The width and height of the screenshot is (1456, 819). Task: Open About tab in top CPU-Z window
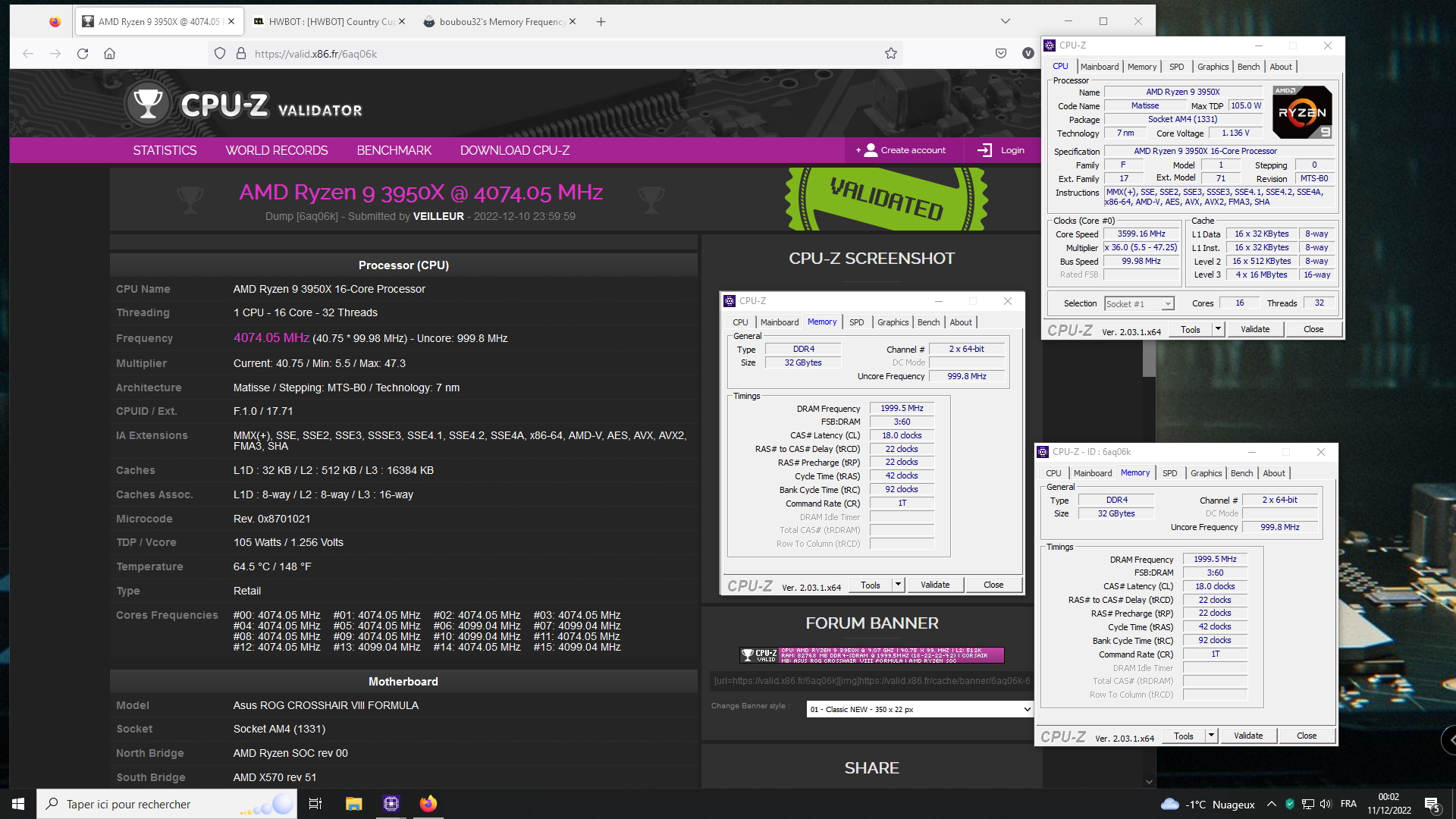(1281, 67)
